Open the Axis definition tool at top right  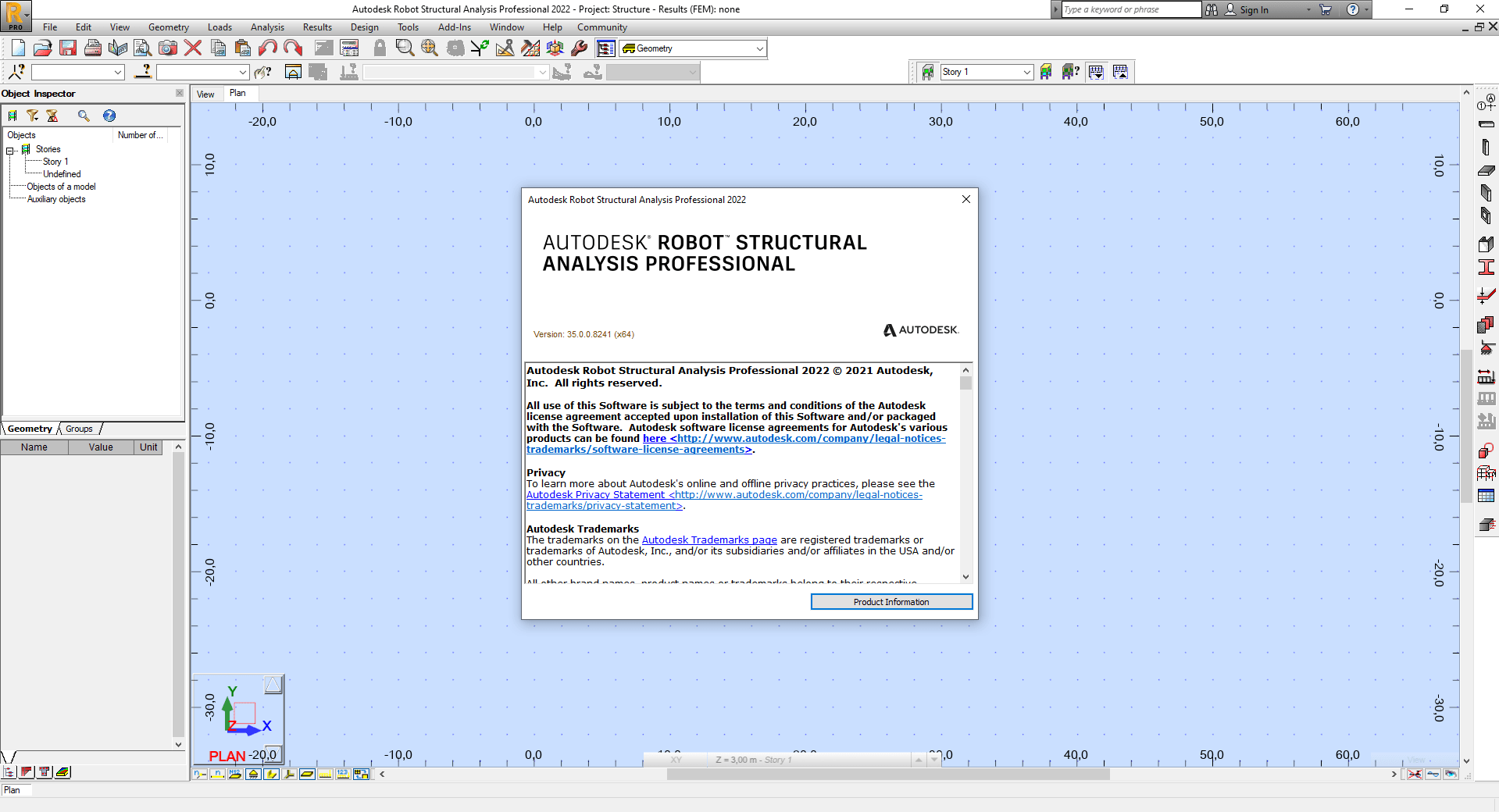click(x=1487, y=102)
